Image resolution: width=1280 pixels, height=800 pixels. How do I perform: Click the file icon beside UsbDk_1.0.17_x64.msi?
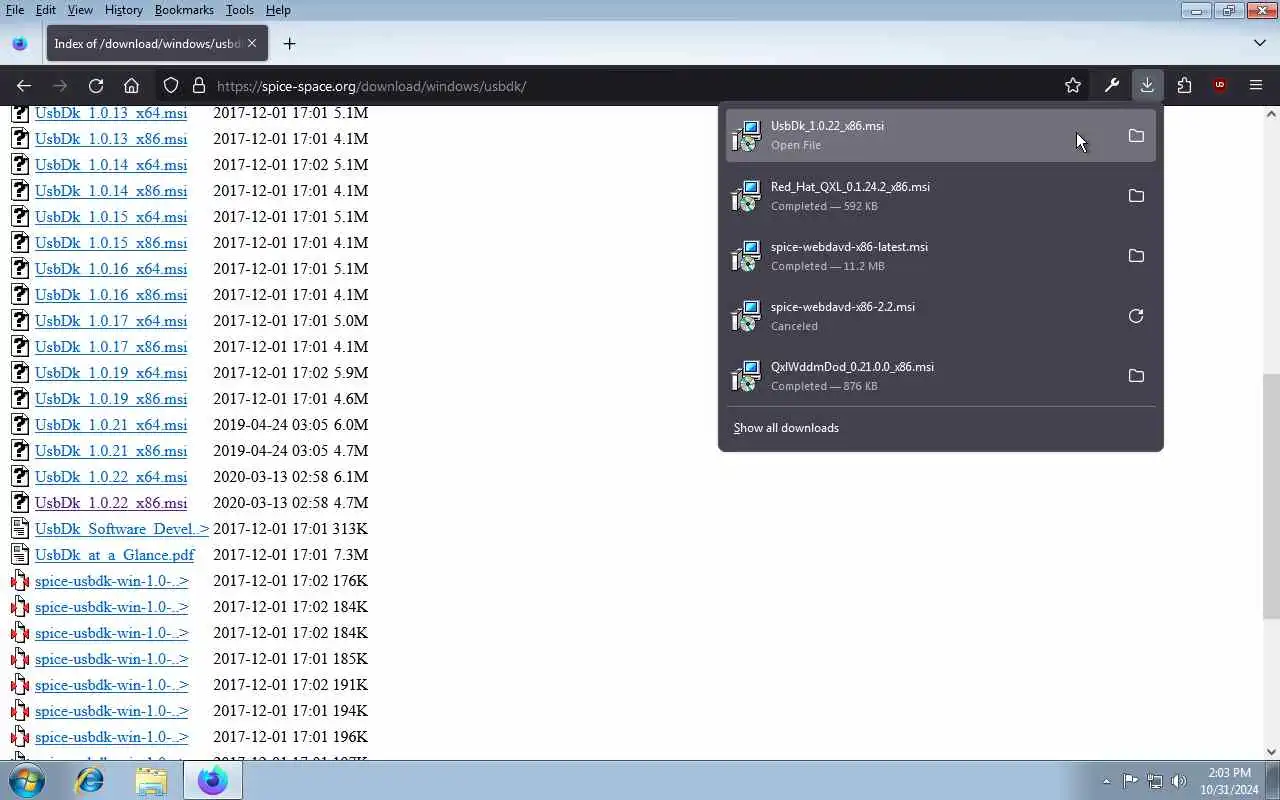coord(20,321)
